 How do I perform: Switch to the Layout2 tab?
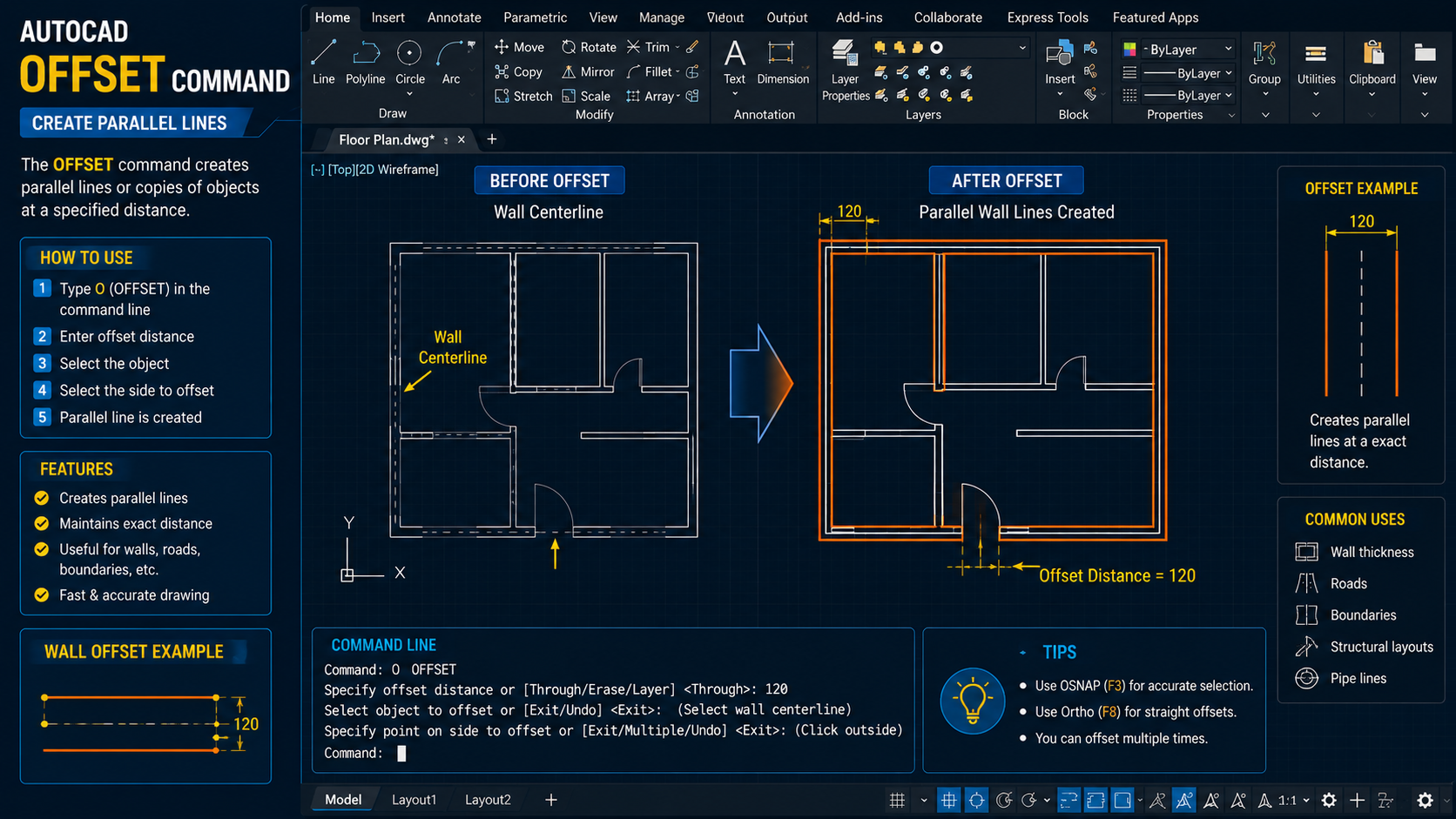[x=488, y=800]
